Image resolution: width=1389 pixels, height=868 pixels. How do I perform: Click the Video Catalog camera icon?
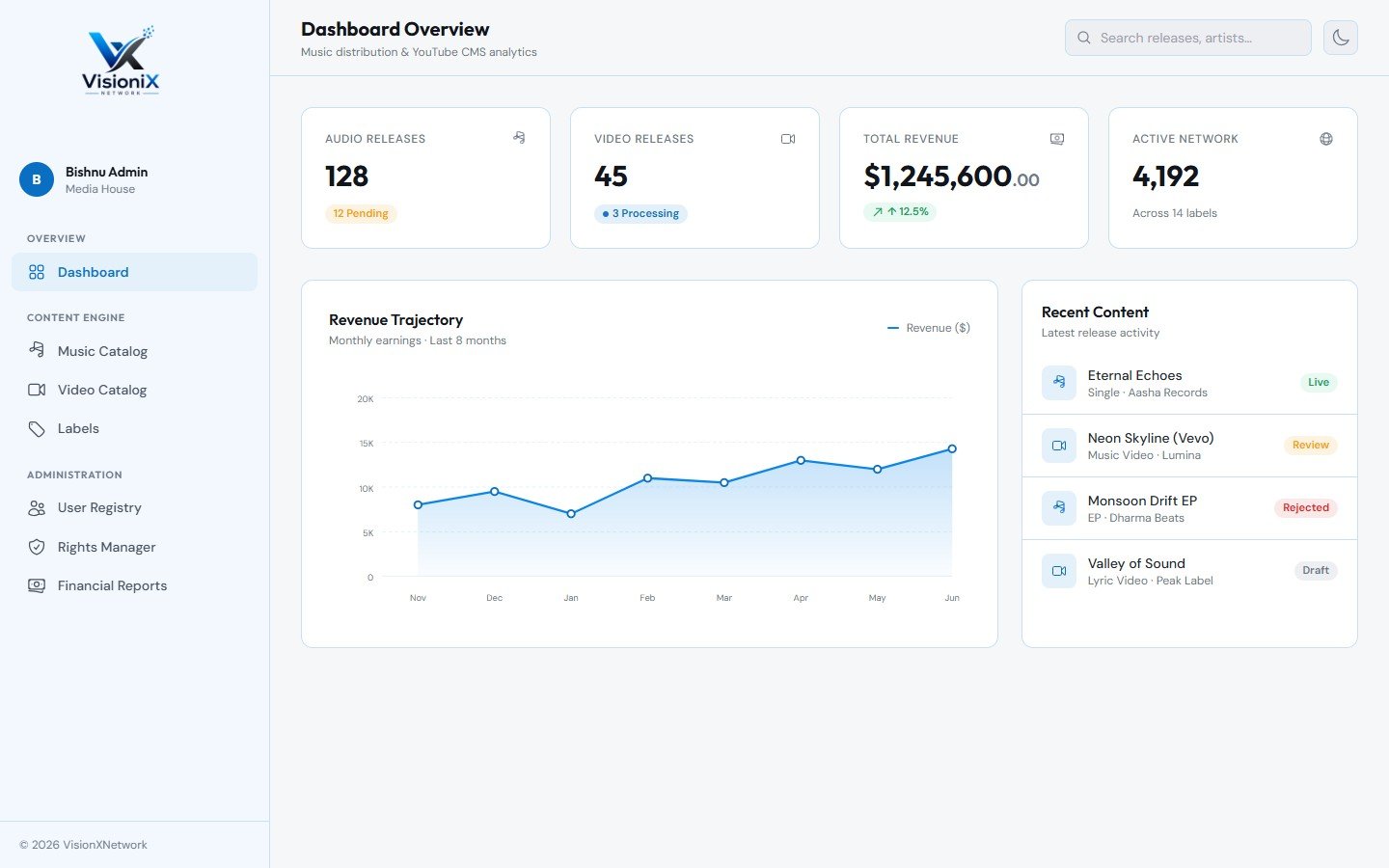[37, 390]
